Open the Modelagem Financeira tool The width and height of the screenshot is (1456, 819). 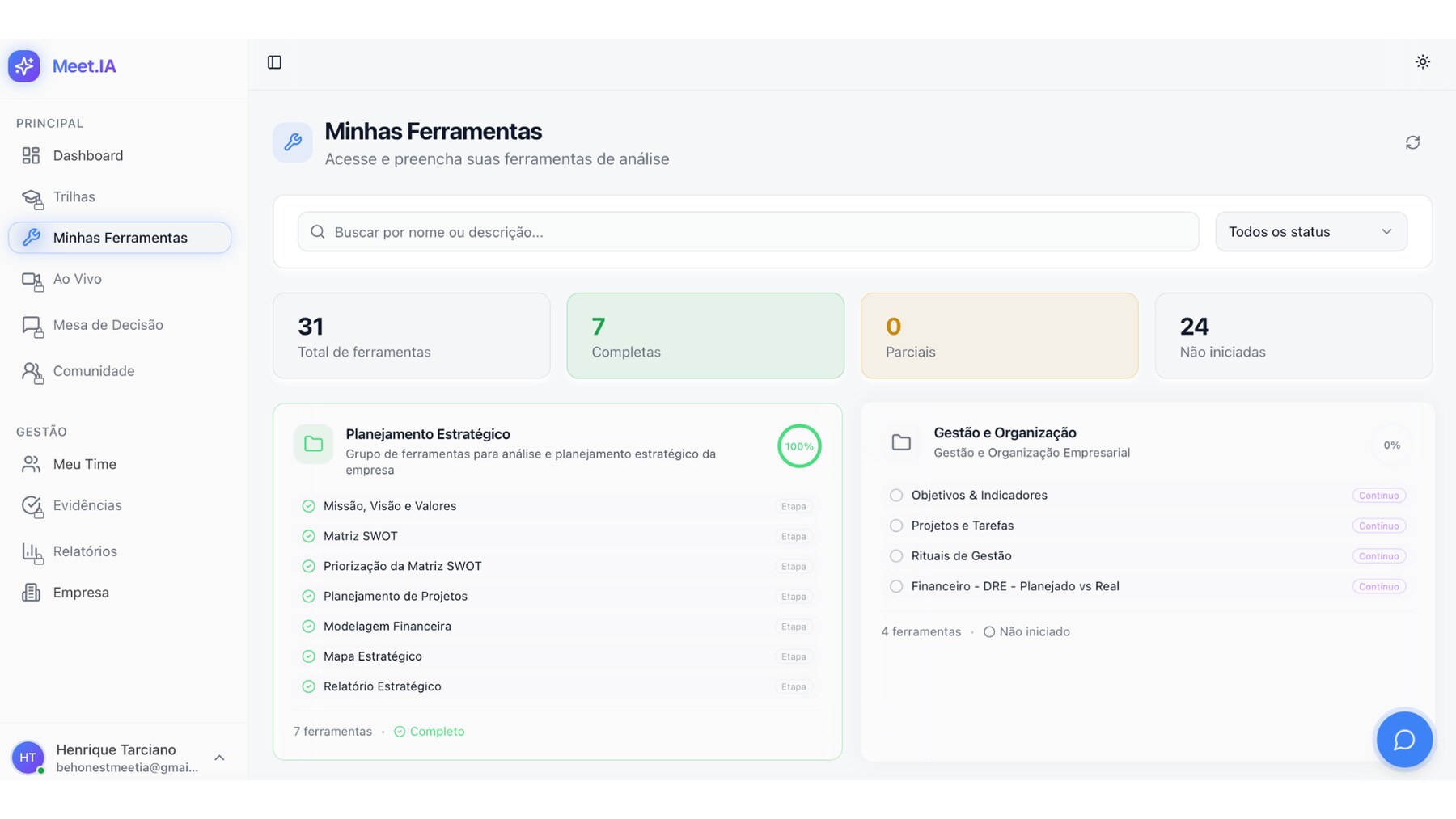point(557,627)
